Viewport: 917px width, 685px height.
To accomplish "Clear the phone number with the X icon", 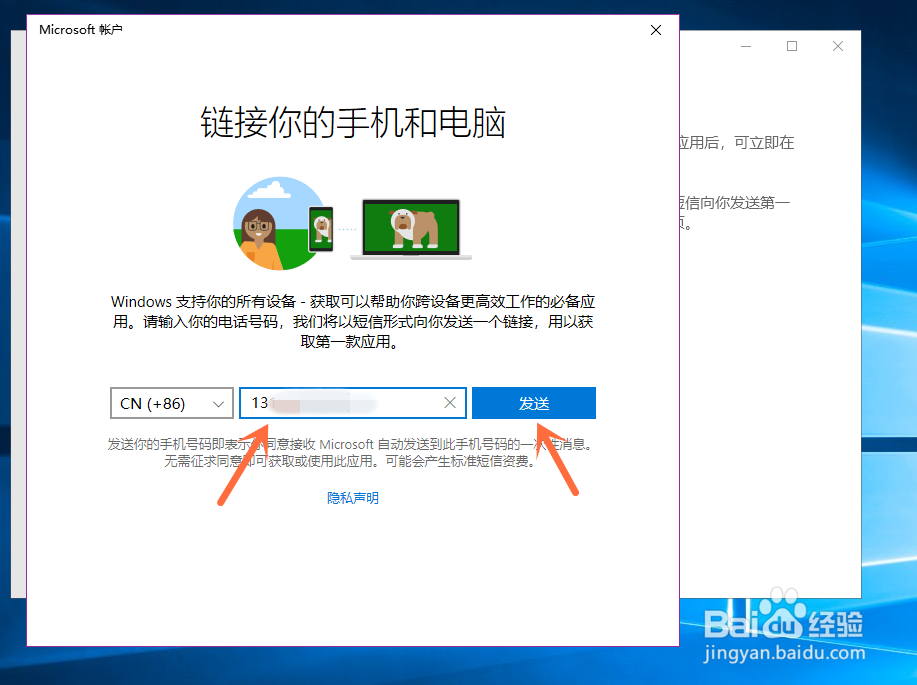I will pos(450,402).
